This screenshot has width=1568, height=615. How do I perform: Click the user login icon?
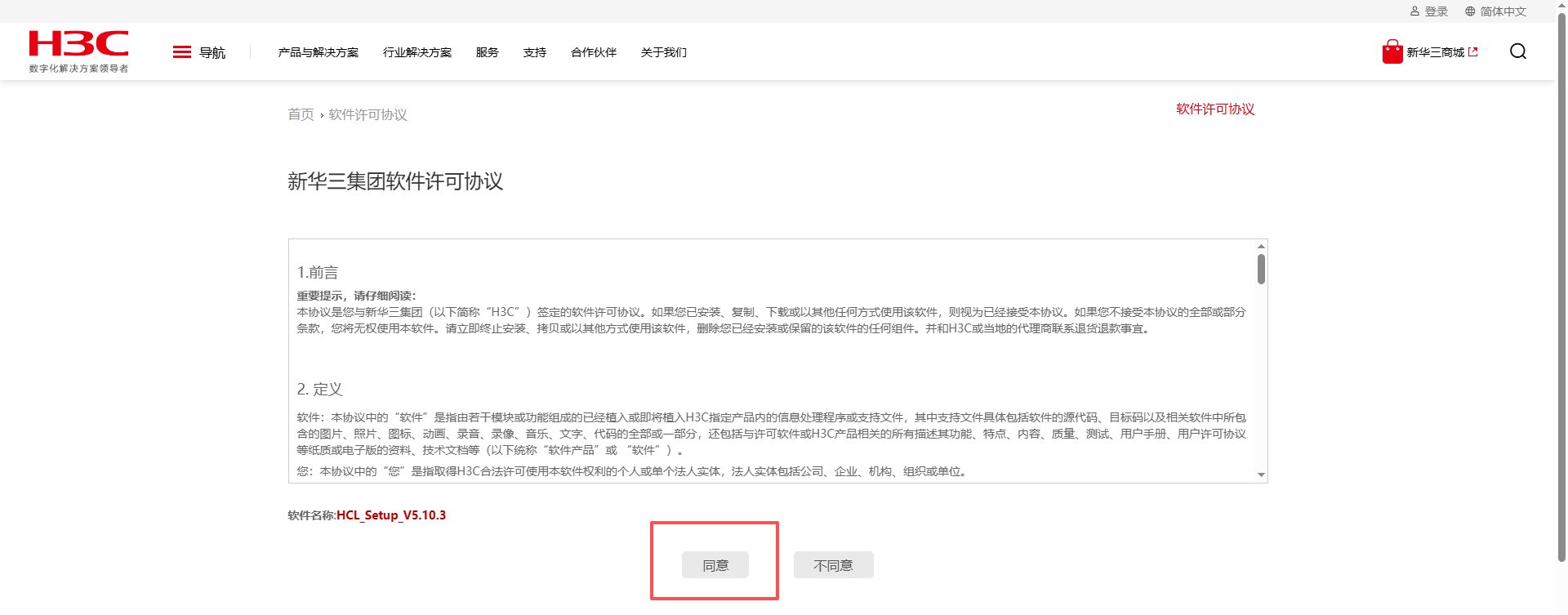[1414, 11]
